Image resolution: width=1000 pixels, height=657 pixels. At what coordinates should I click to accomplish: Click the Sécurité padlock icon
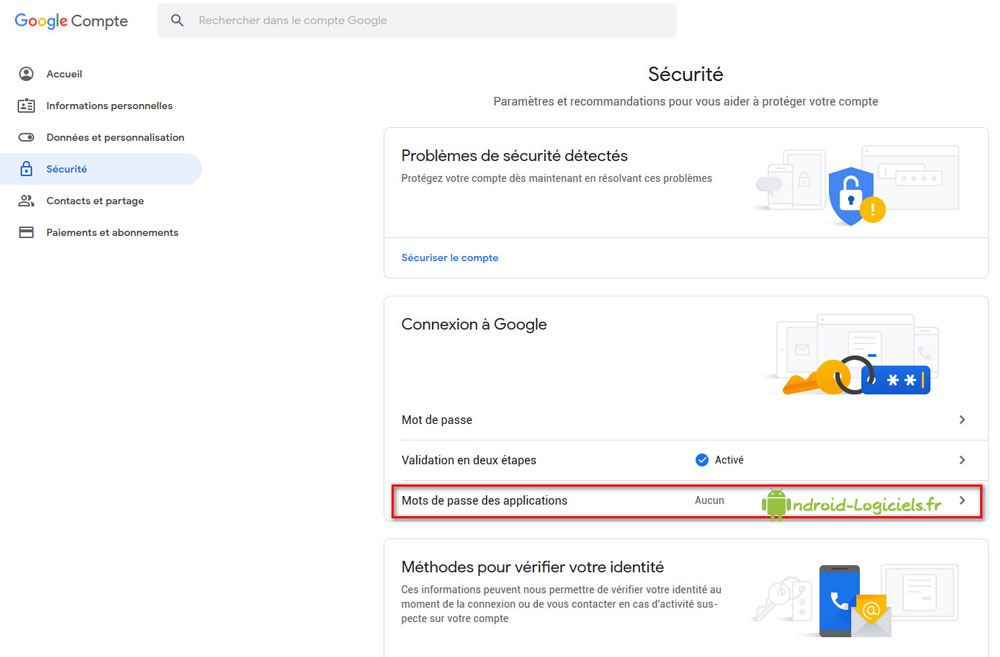(26, 170)
